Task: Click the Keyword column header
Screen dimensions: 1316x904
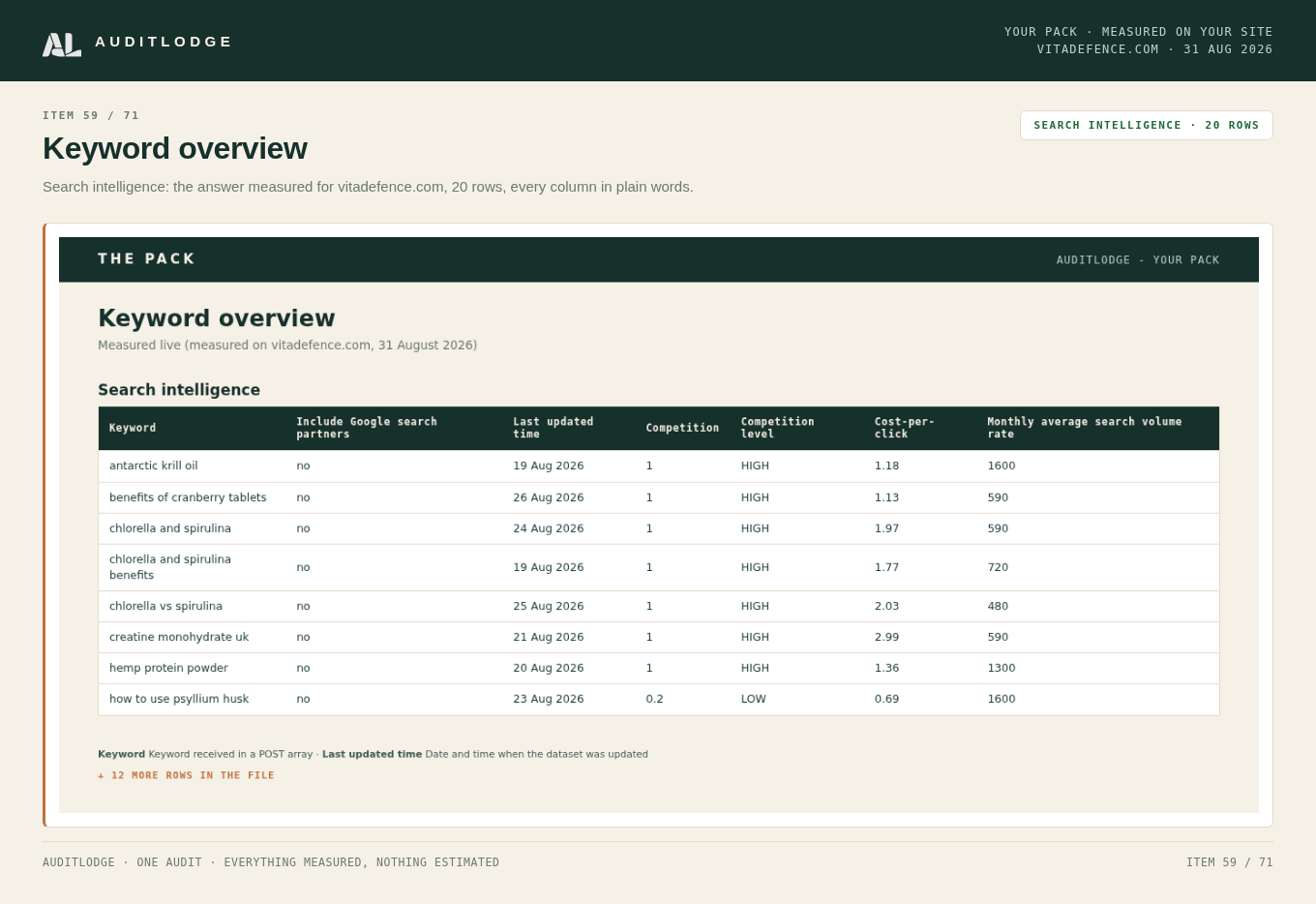Action: click(x=133, y=428)
